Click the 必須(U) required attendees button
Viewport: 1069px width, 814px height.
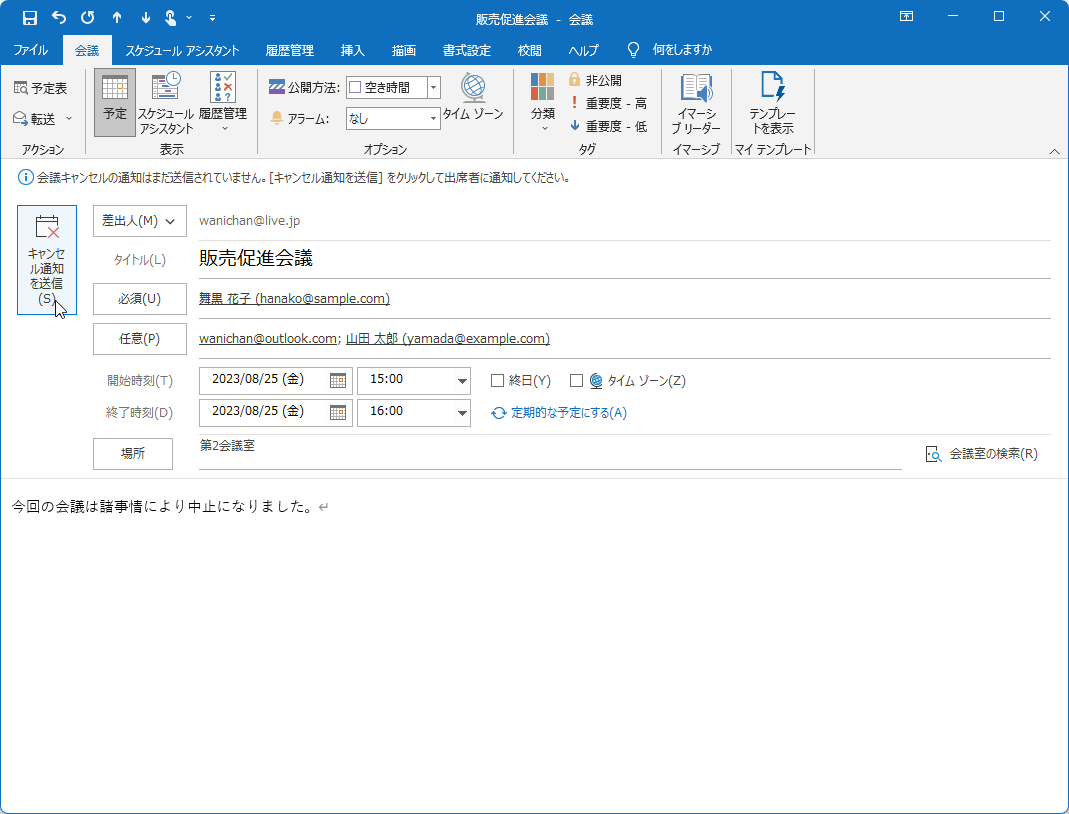(140, 299)
